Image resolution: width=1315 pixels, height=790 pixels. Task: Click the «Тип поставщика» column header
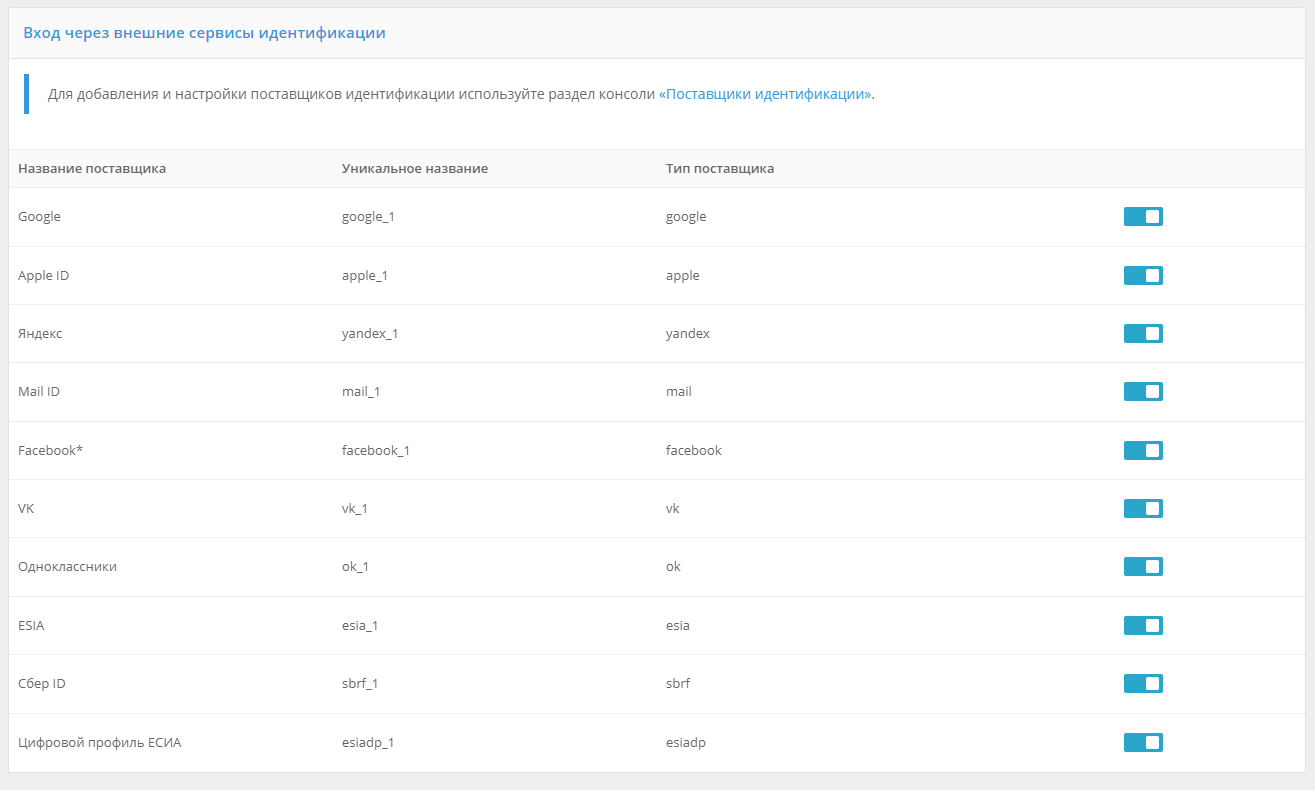coord(719,168)
